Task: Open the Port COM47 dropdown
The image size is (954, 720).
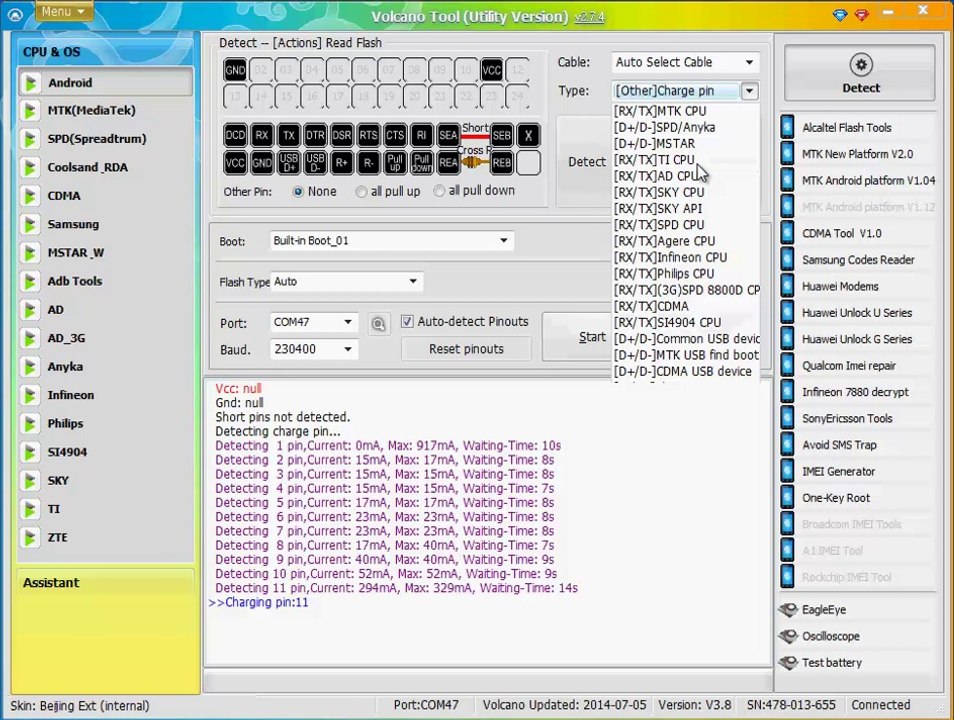Action: 313,322
